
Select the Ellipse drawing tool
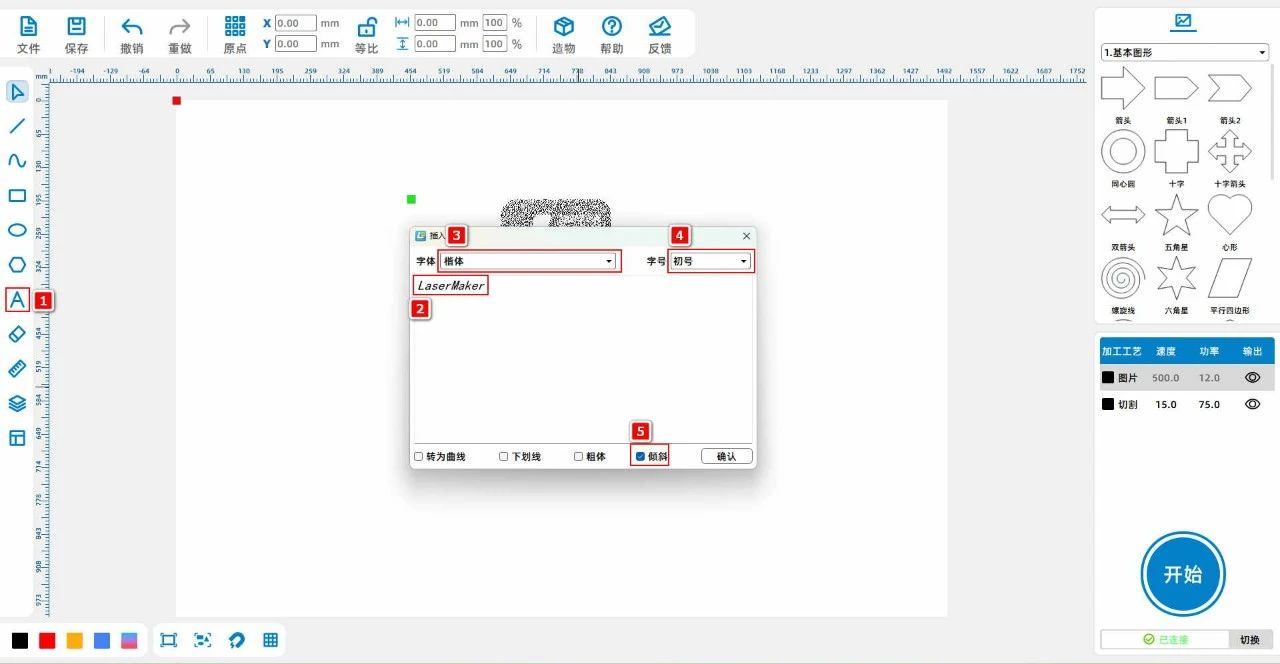17,230
